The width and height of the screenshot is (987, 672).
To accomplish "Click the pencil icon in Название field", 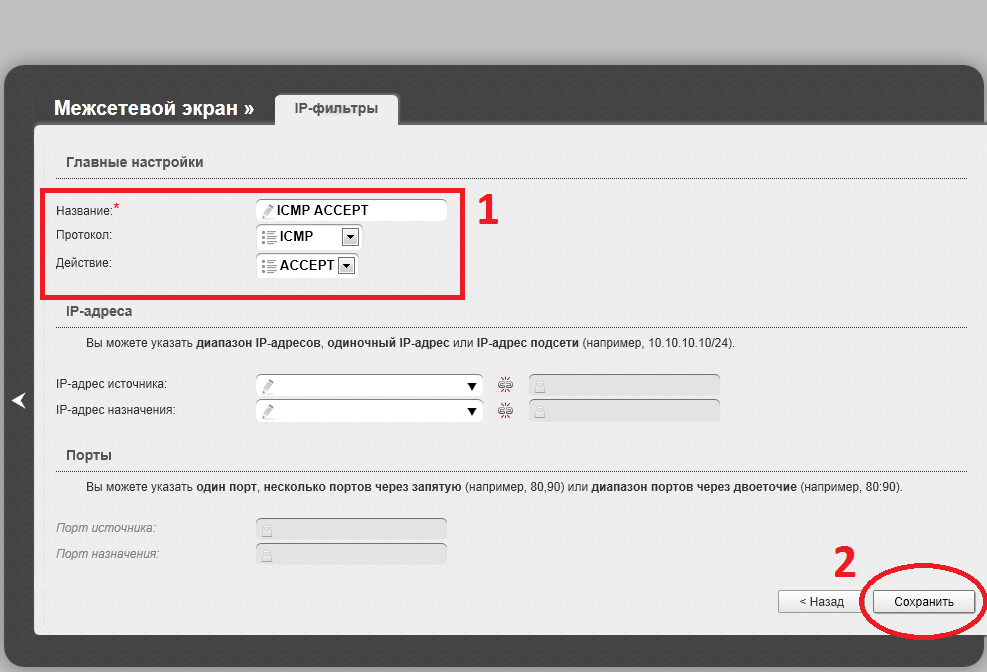I will pyautogui.click(x=267, y=211).
